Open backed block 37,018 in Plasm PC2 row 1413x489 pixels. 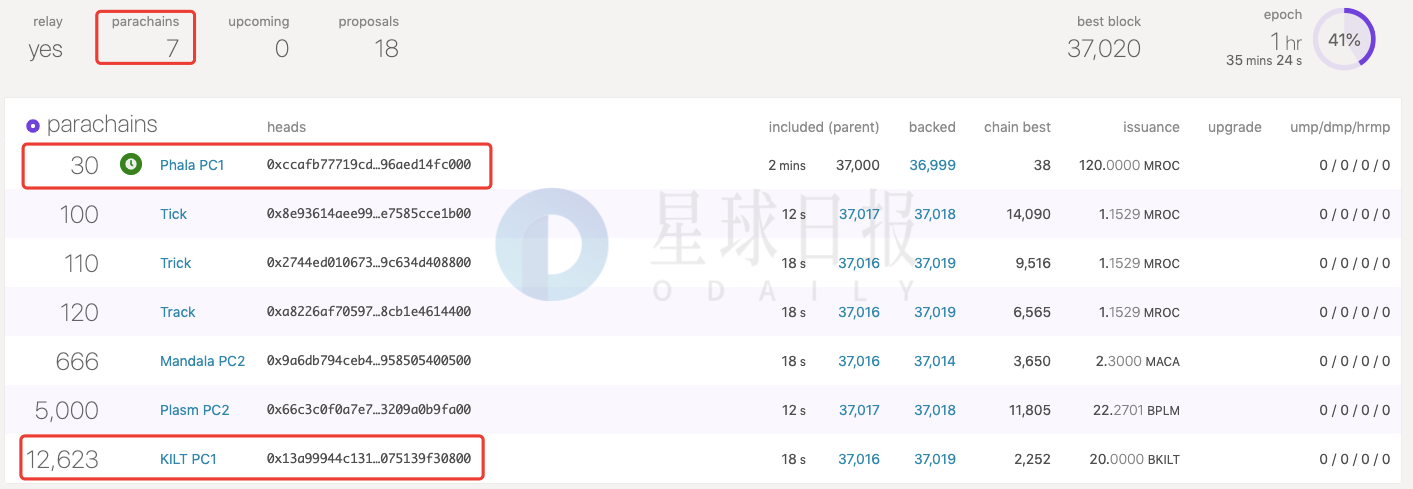(934, 410)
